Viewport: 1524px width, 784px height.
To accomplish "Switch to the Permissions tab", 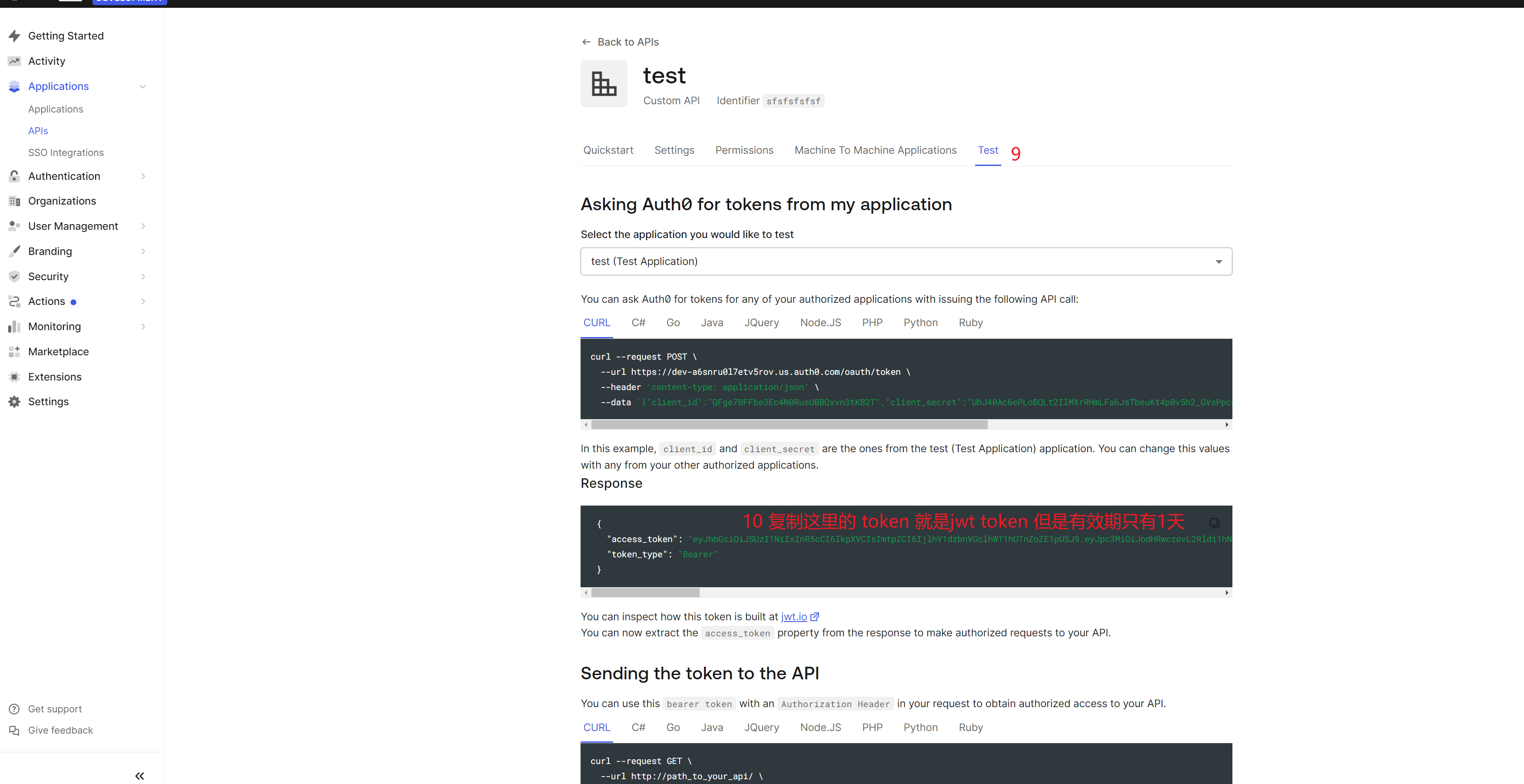I will click(744, 150).
